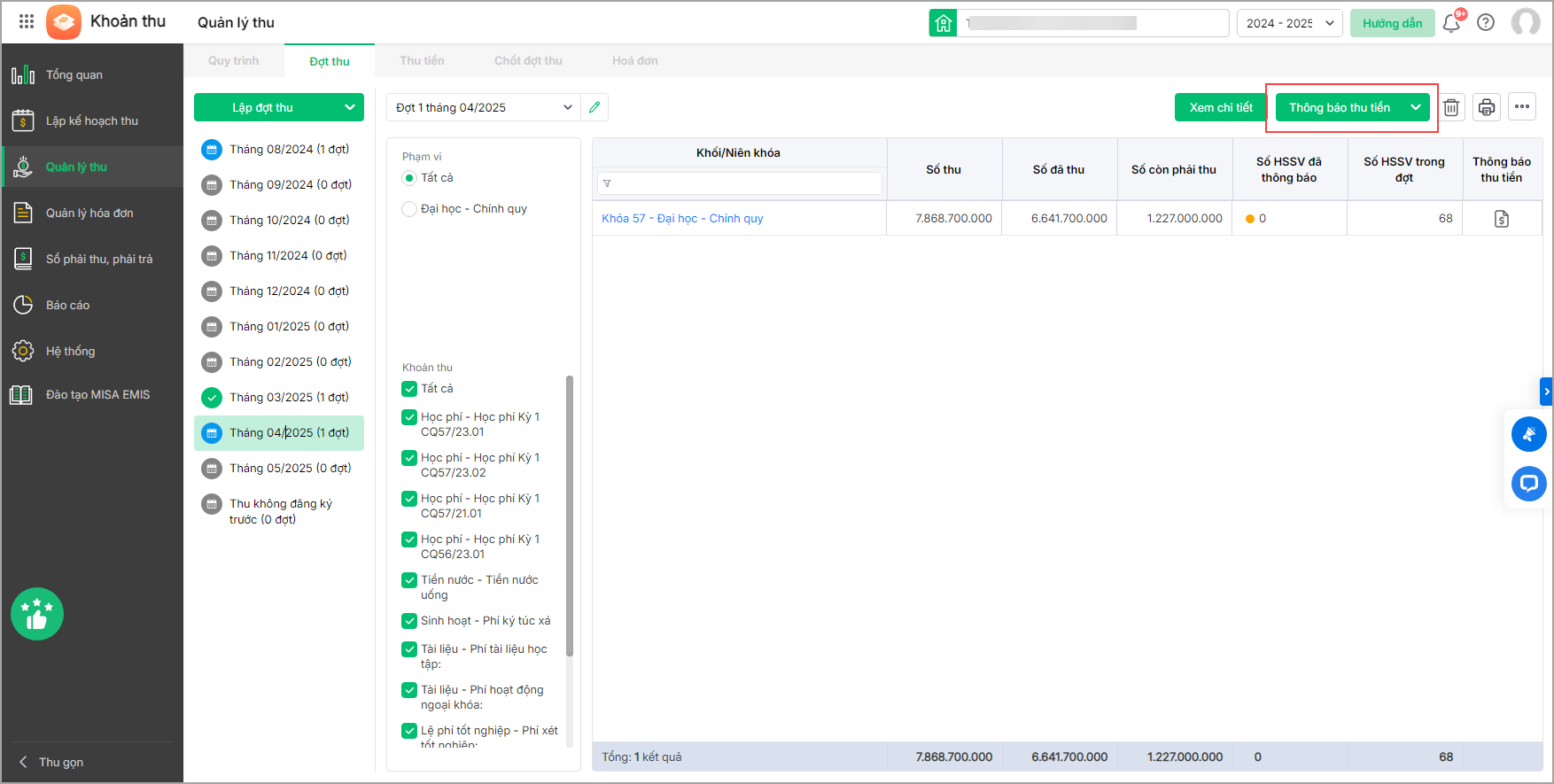Open the Khóa 57 - Đại học - Chính quy link
The image size is (1554, 784).
point(682,219)
